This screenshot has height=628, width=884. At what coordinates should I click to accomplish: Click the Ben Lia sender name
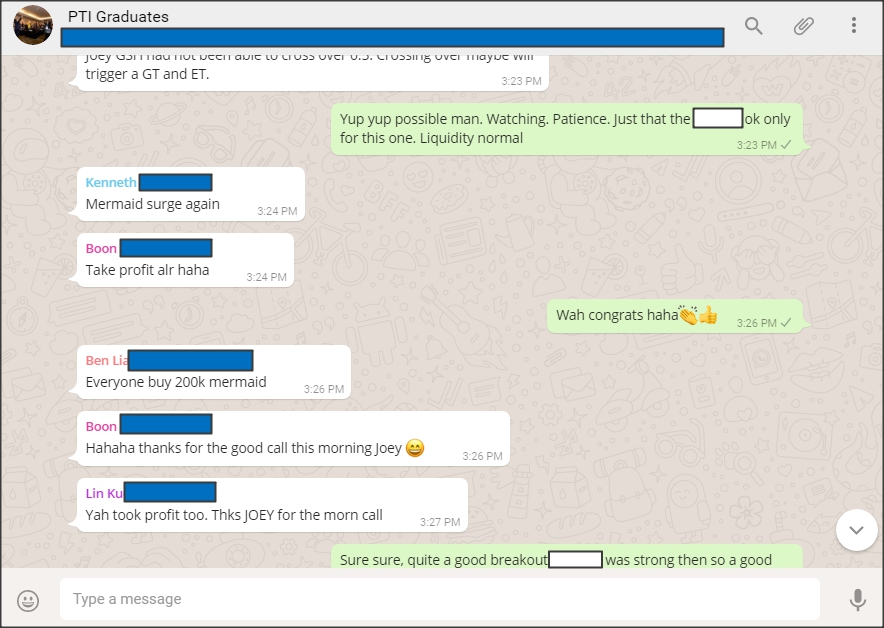107,361
